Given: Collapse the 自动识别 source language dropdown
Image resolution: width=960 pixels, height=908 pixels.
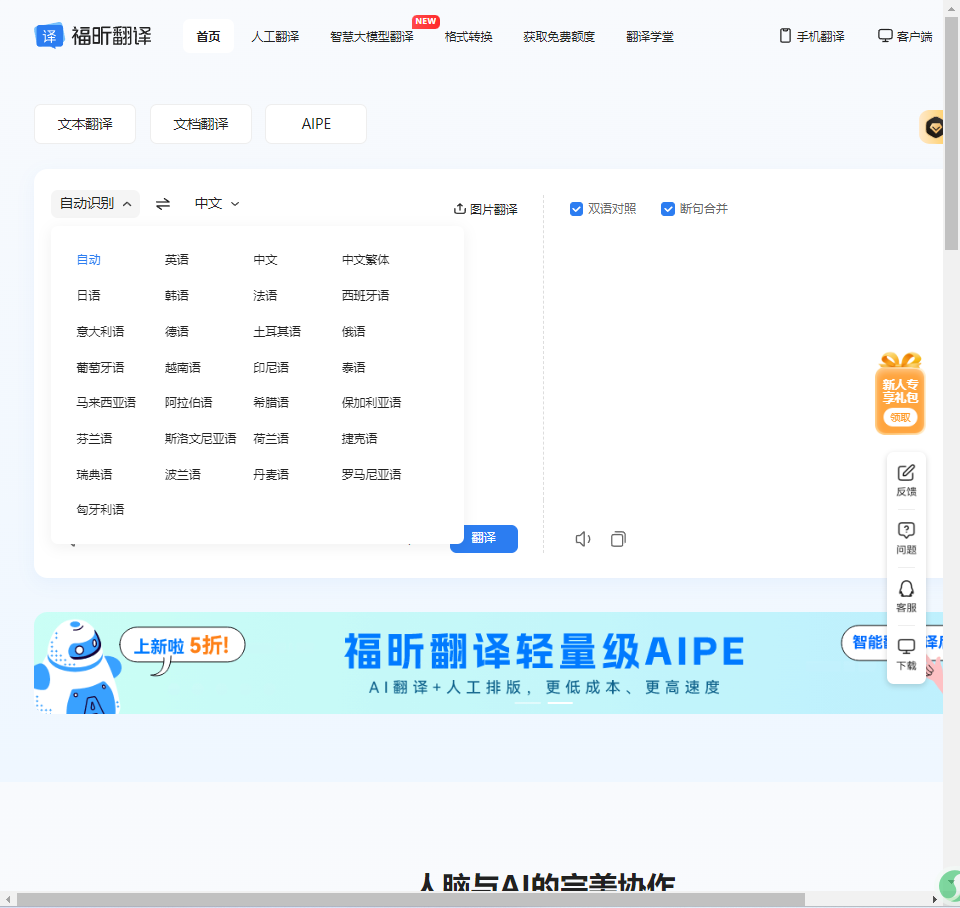Looking at the screenshot, I should (96, 204).
